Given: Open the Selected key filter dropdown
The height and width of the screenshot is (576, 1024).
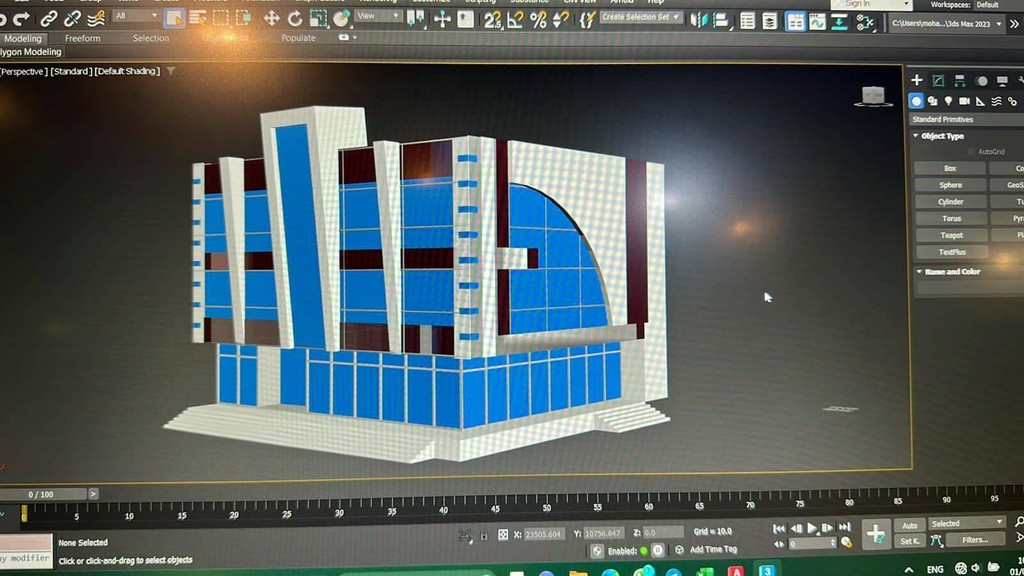Looking at the screenshot, I should [967, 524].
